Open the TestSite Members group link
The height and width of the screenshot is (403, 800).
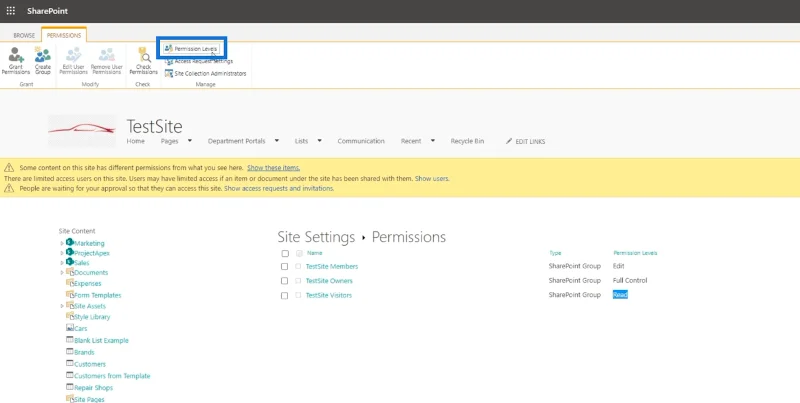coord(332,266)
